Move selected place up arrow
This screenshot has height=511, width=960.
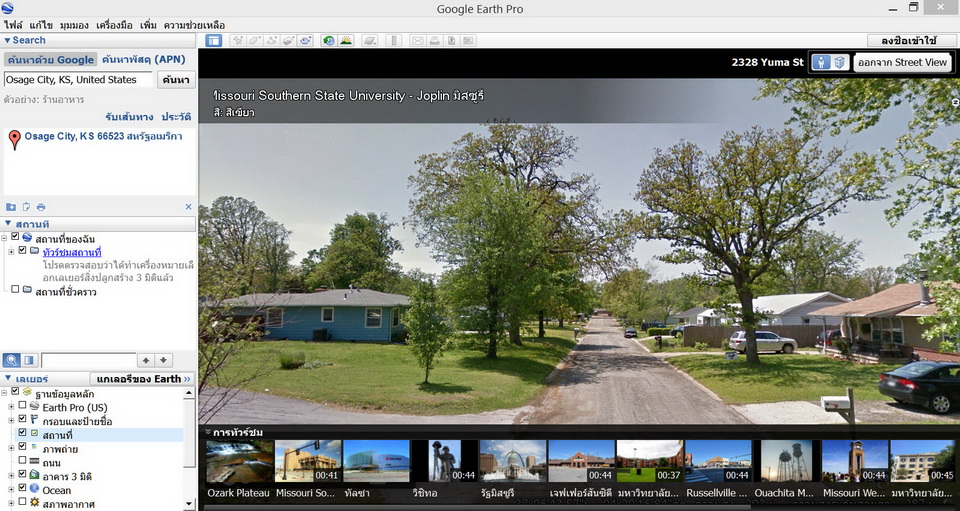[x=146, y=360]
